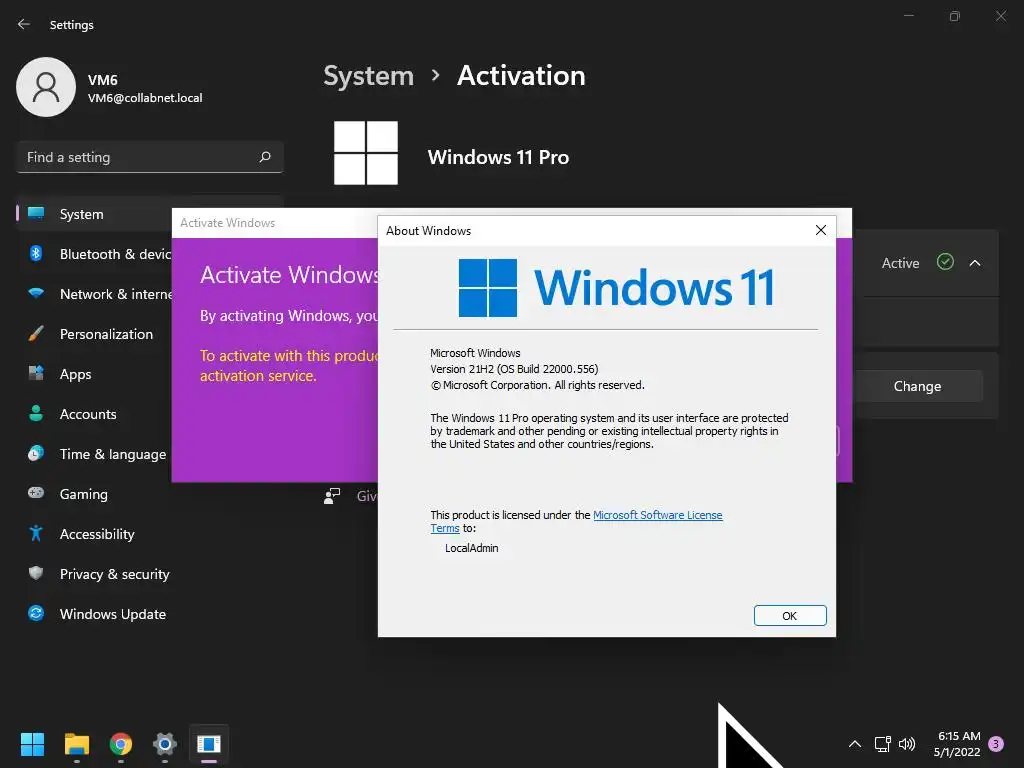Click the Windows Update refresh icon

[36, 613]
